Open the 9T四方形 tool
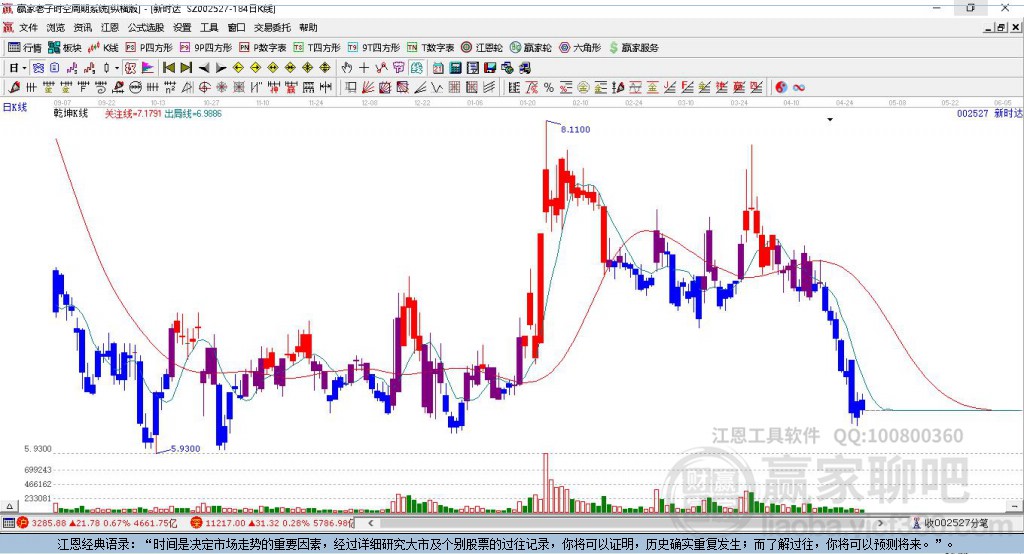Viewport: 1024px width, 554px height. click(x=374, y=48)
